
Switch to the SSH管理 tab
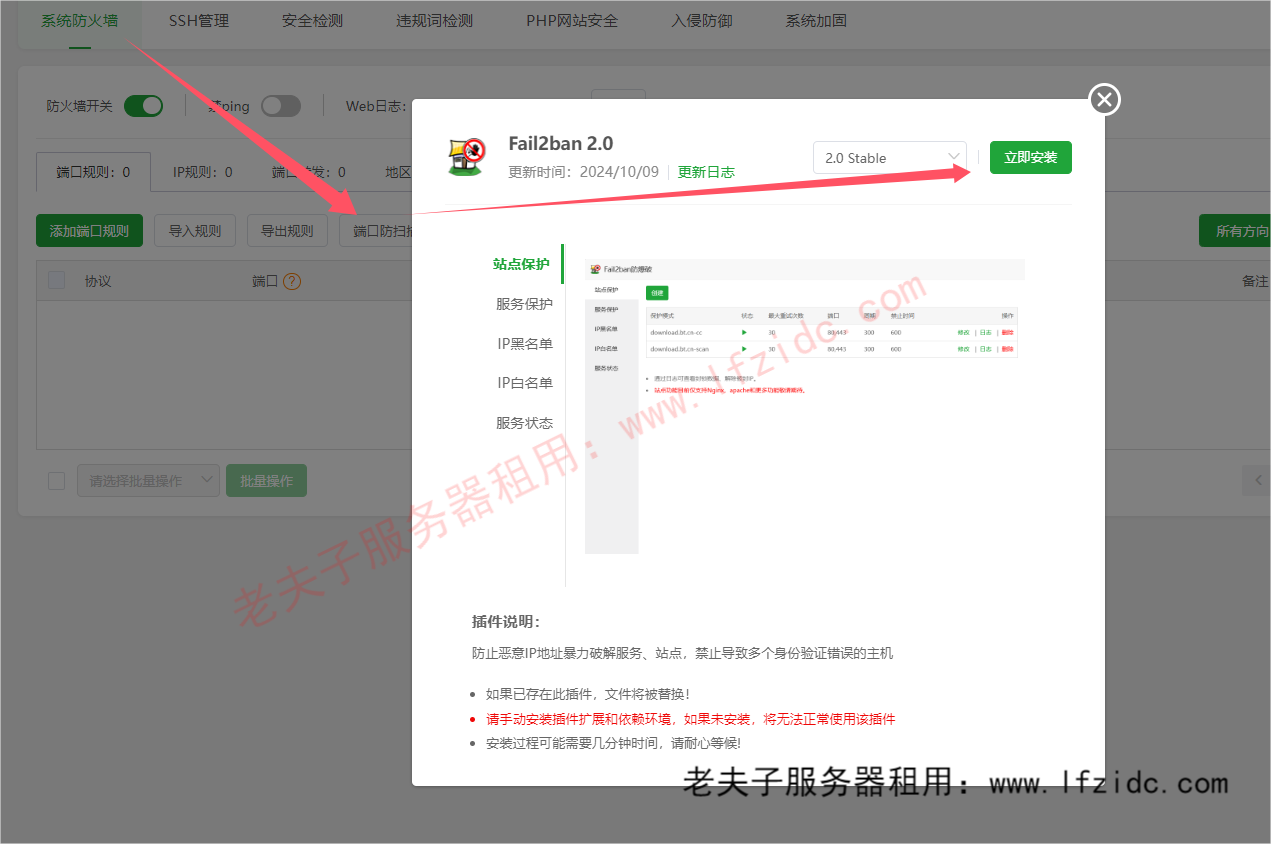pos(199,20)
